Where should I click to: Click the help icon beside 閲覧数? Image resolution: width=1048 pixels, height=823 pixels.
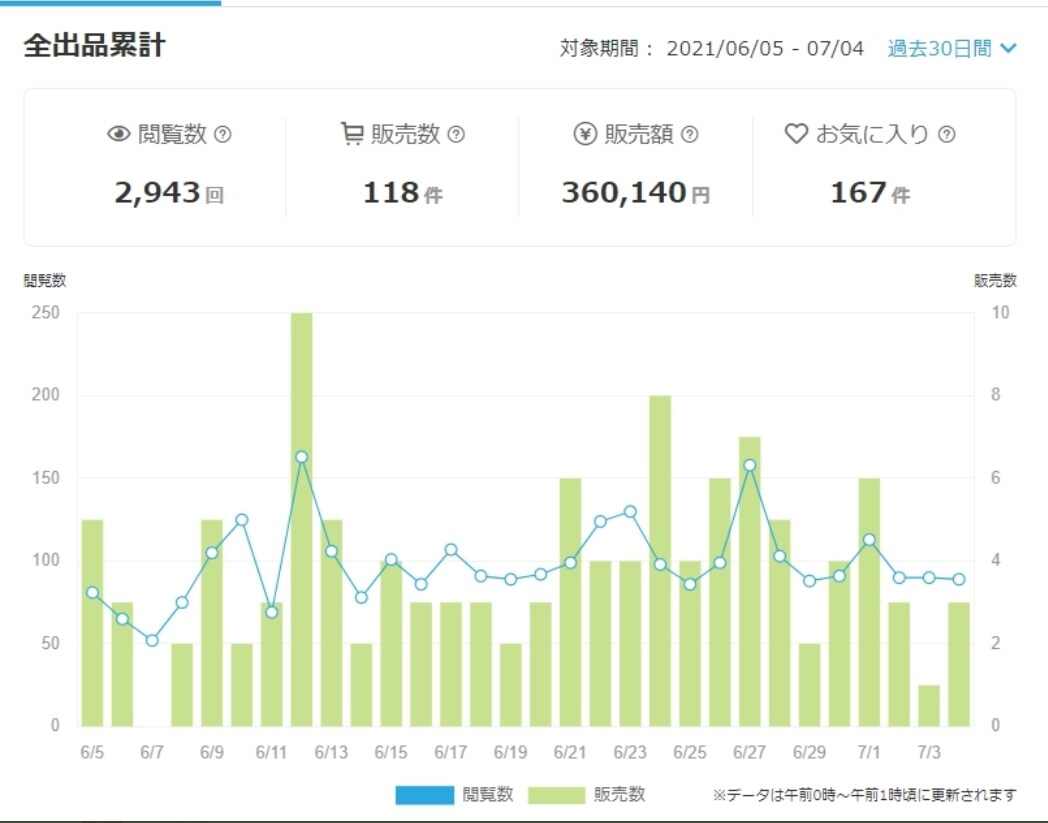223,134
